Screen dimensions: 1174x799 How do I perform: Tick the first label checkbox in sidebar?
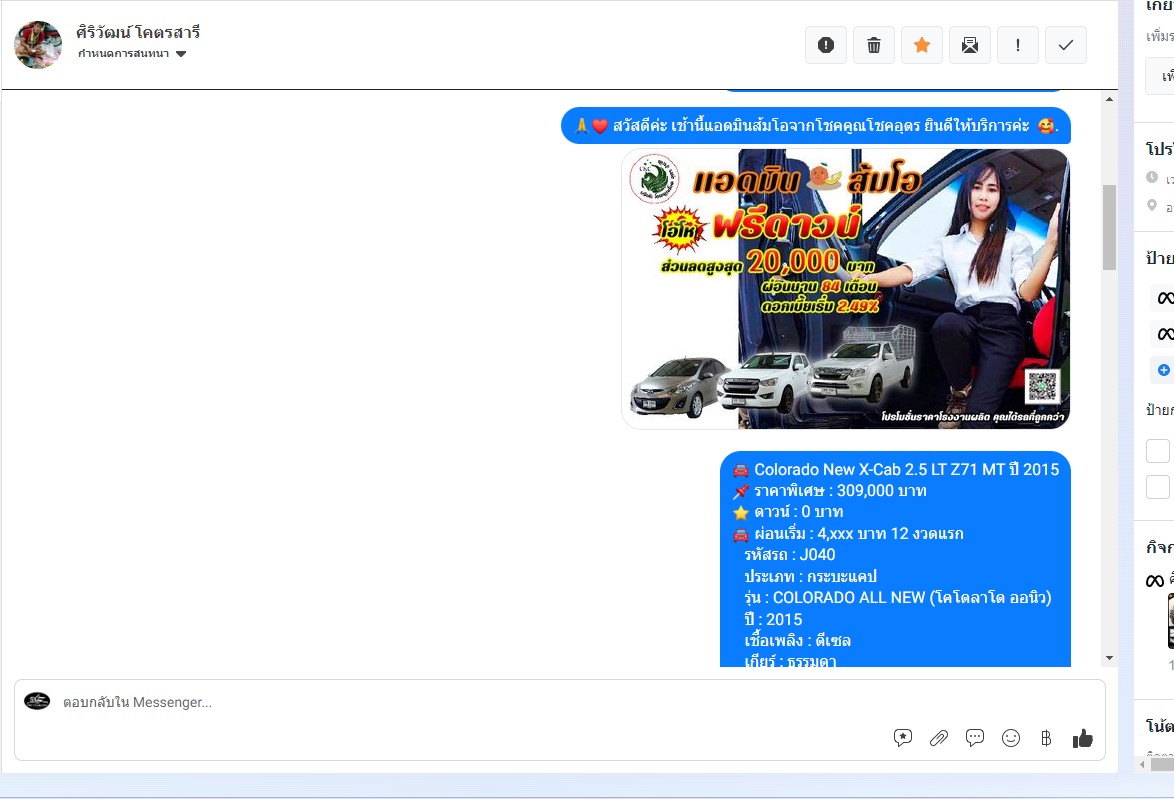point(1157,451)
